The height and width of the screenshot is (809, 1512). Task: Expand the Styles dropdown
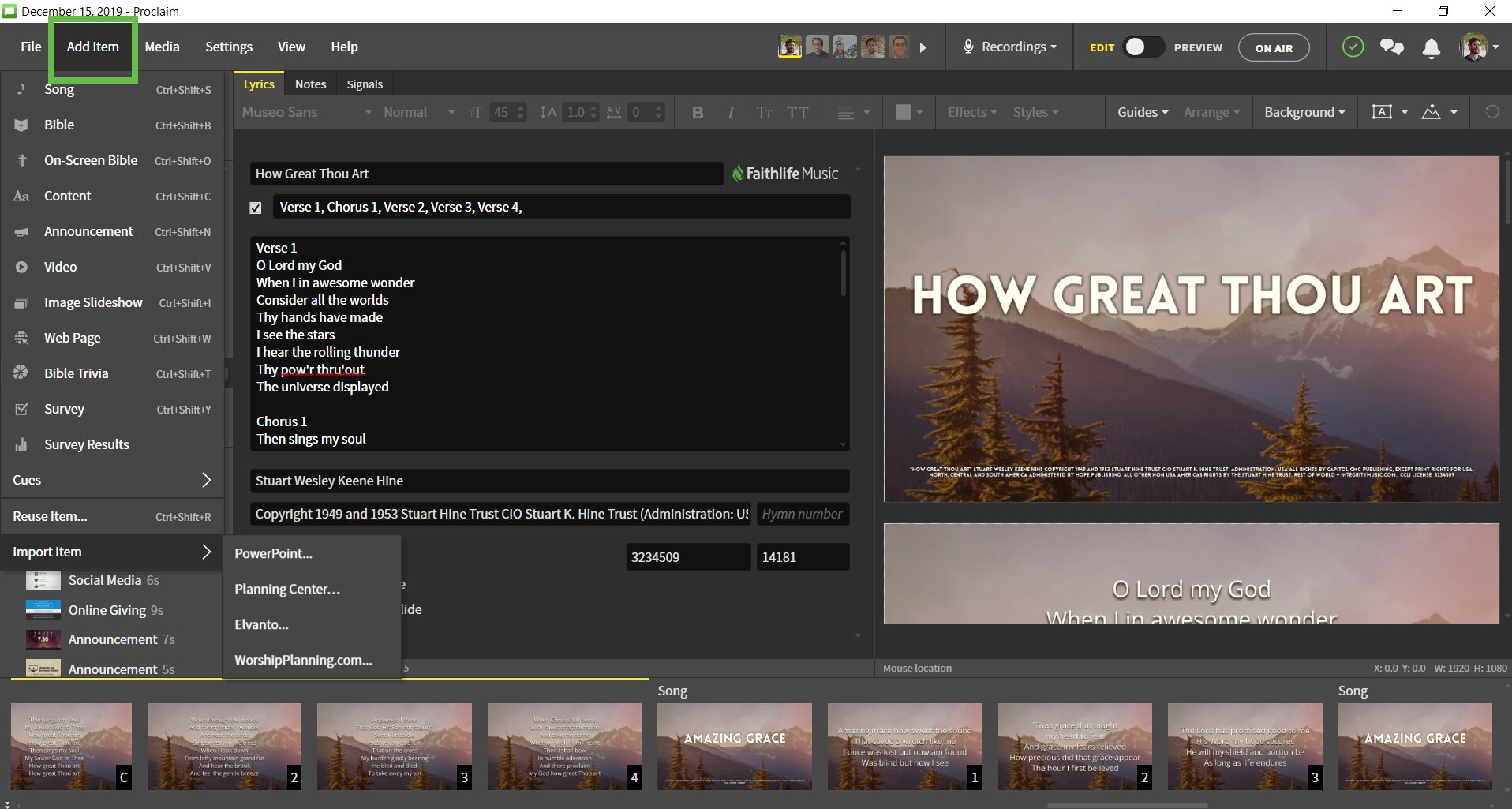pyautogui.click(x=1035, y=112)
